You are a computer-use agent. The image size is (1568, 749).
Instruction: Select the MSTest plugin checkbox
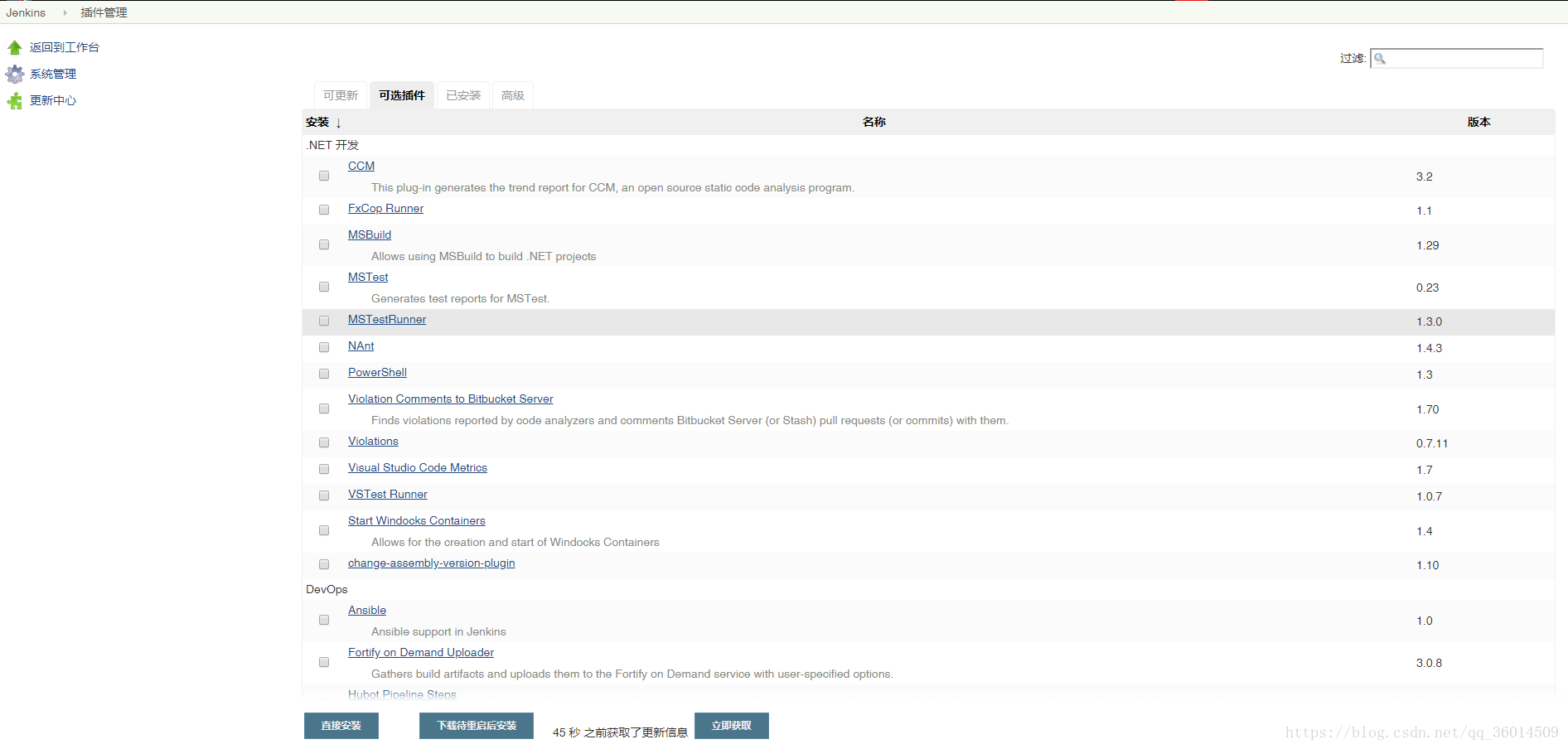click(x=324, y=287)
